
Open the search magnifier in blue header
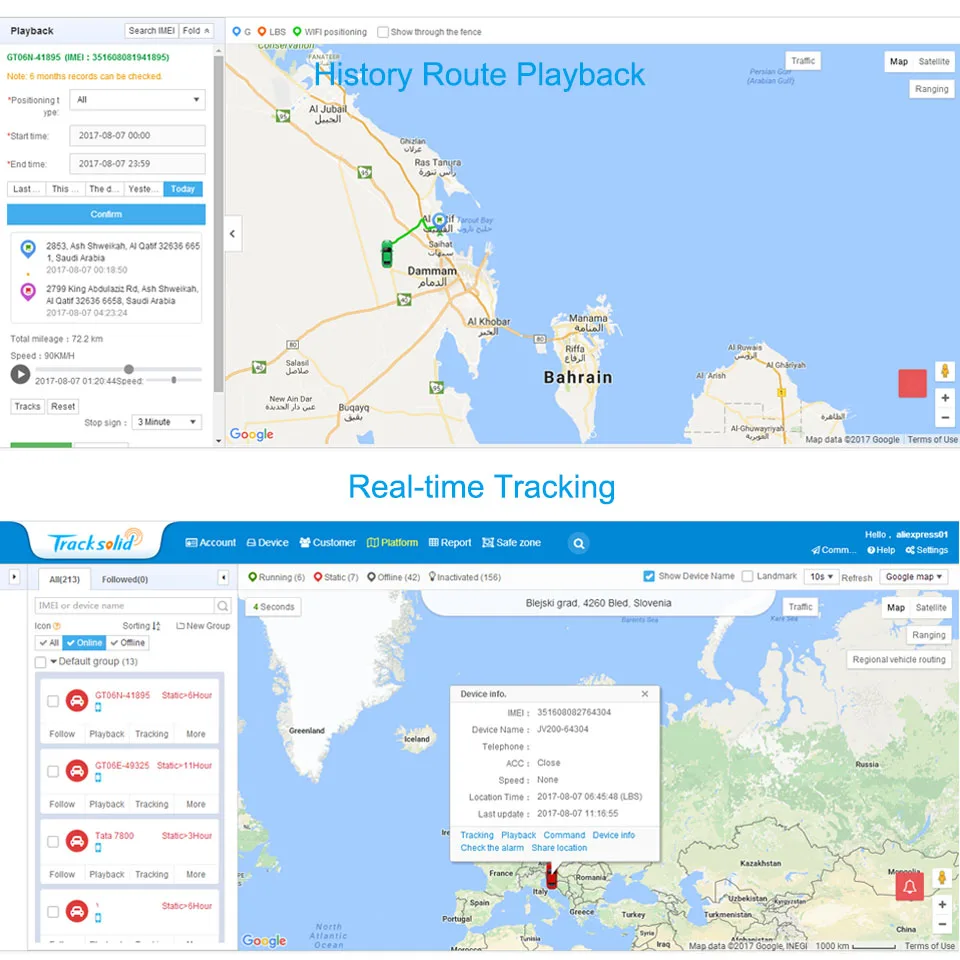click(x=579, y=543)
